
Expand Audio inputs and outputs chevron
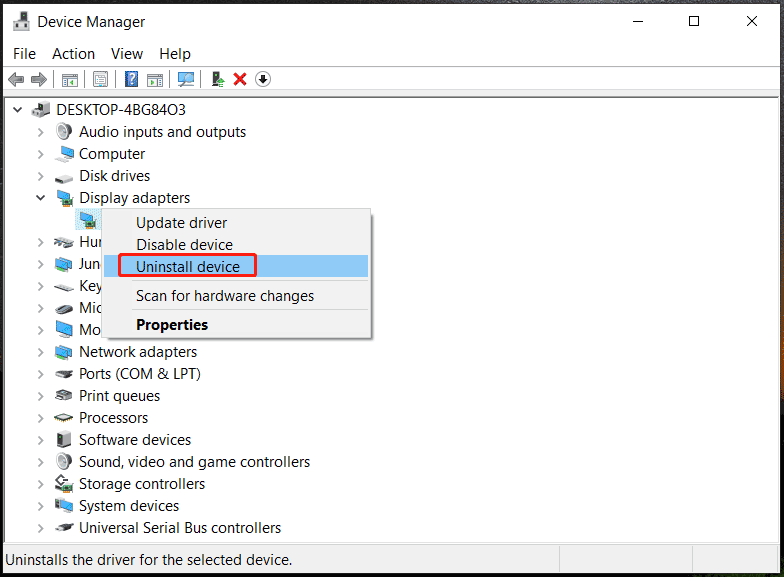(41, 132)
